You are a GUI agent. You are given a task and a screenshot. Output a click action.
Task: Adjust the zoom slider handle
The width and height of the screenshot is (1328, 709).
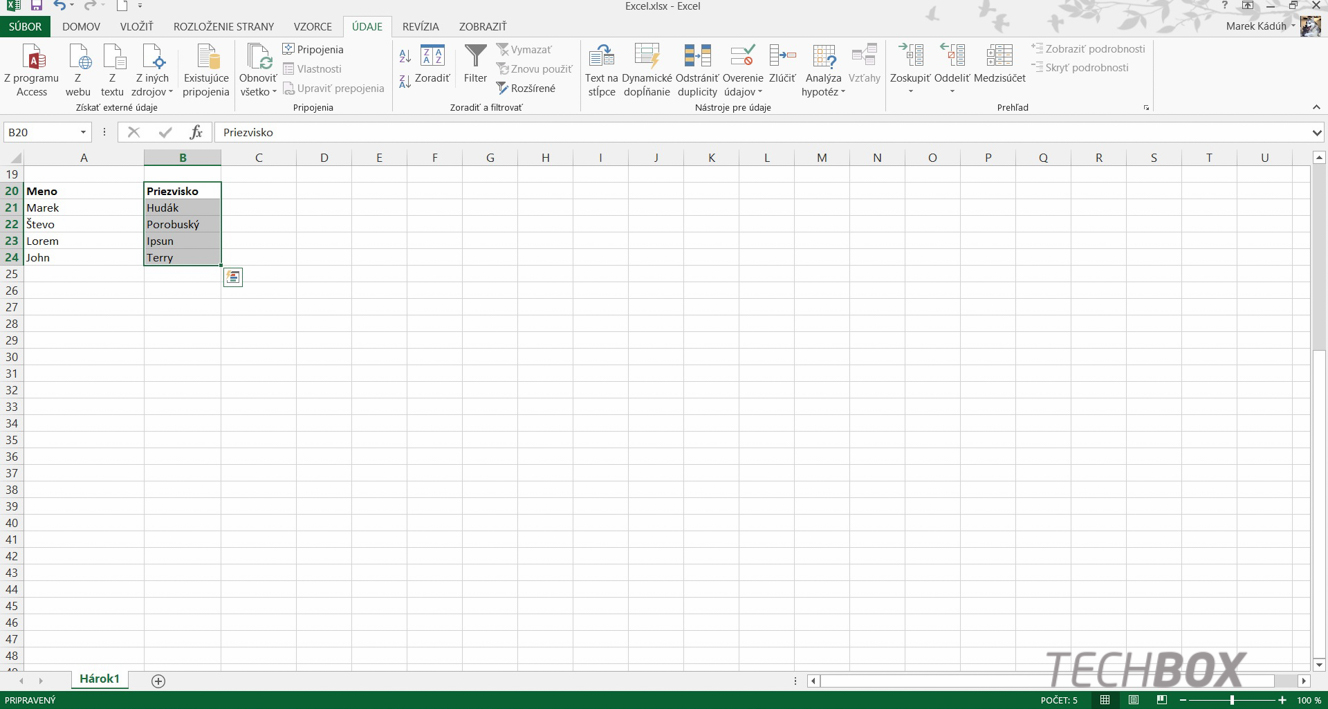1232,700
